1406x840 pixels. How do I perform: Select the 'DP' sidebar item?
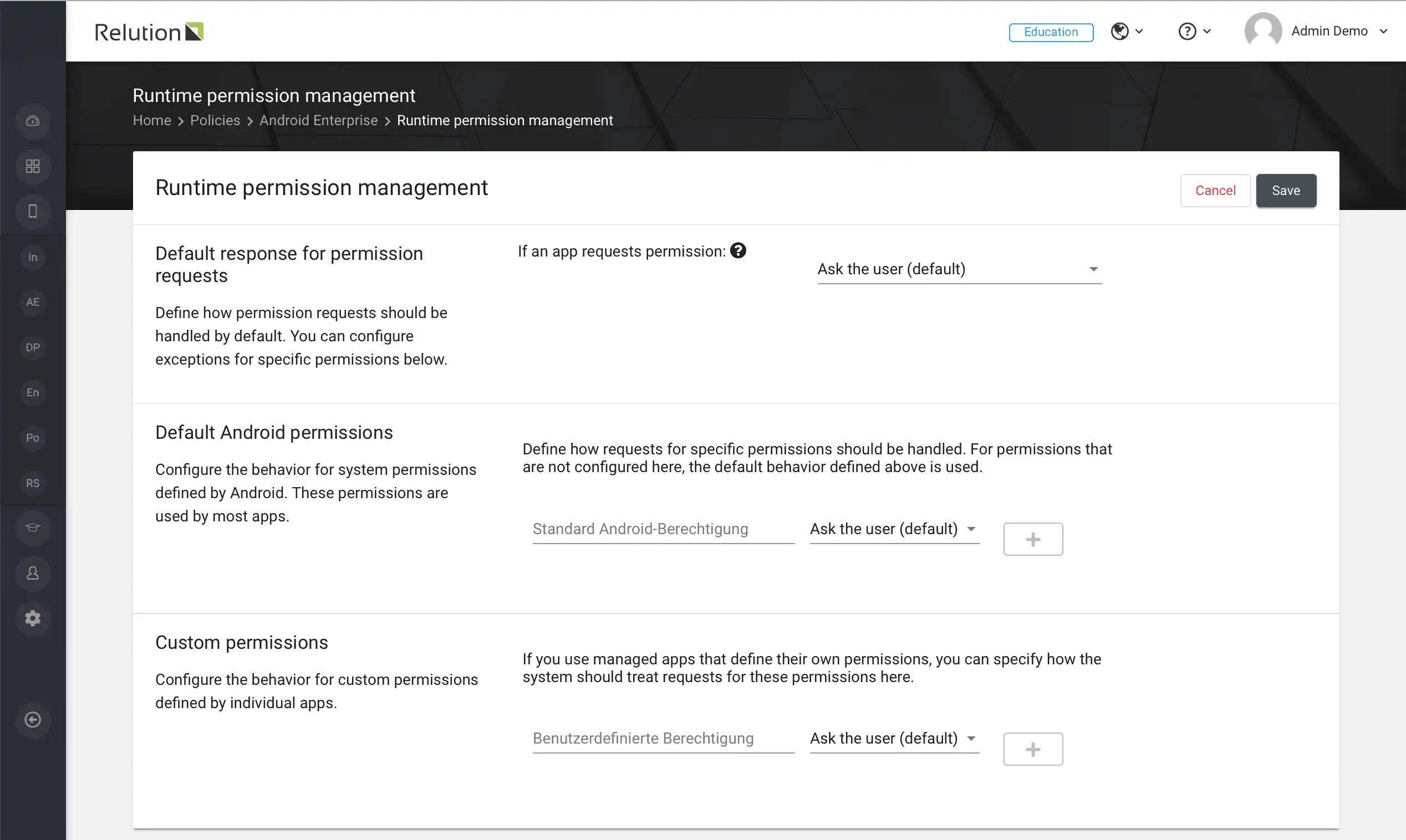[33, 347]
